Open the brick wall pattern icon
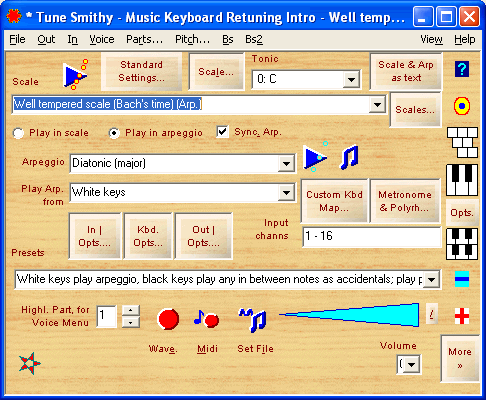This screenshot has height=400, width=486. click(x=462, y=143)
